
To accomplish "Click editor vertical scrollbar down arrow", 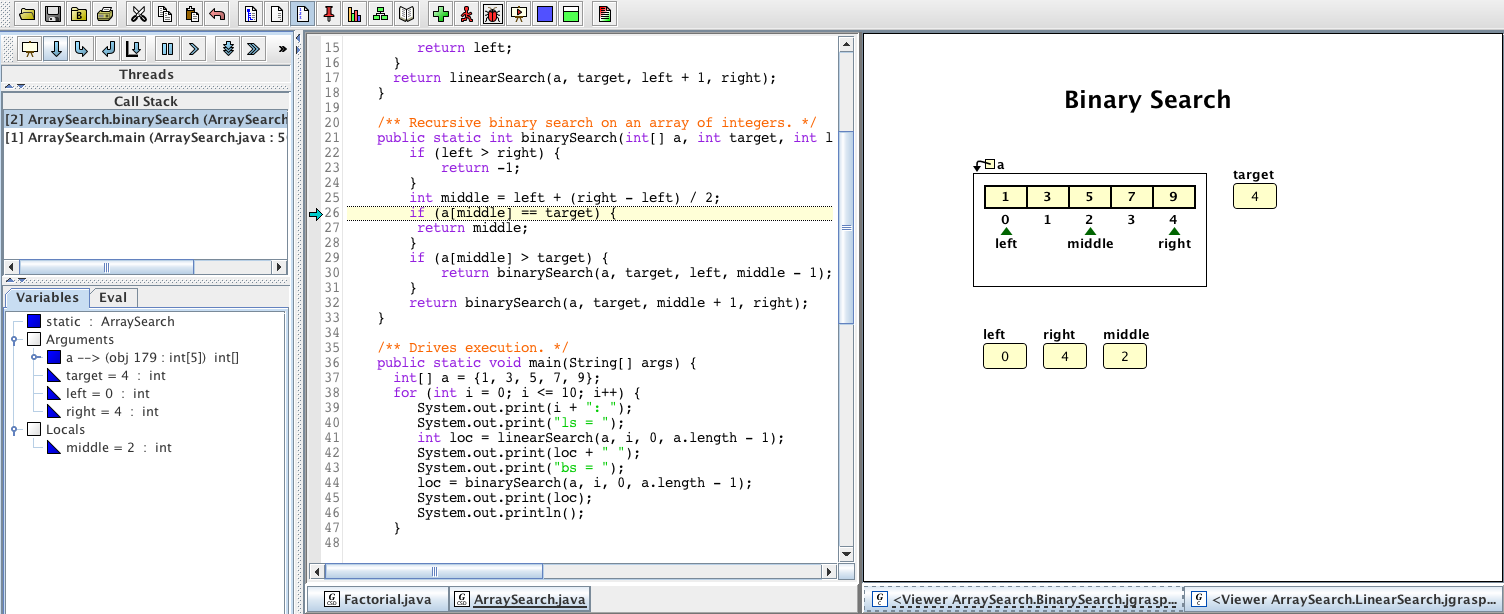I will (846, 554).
